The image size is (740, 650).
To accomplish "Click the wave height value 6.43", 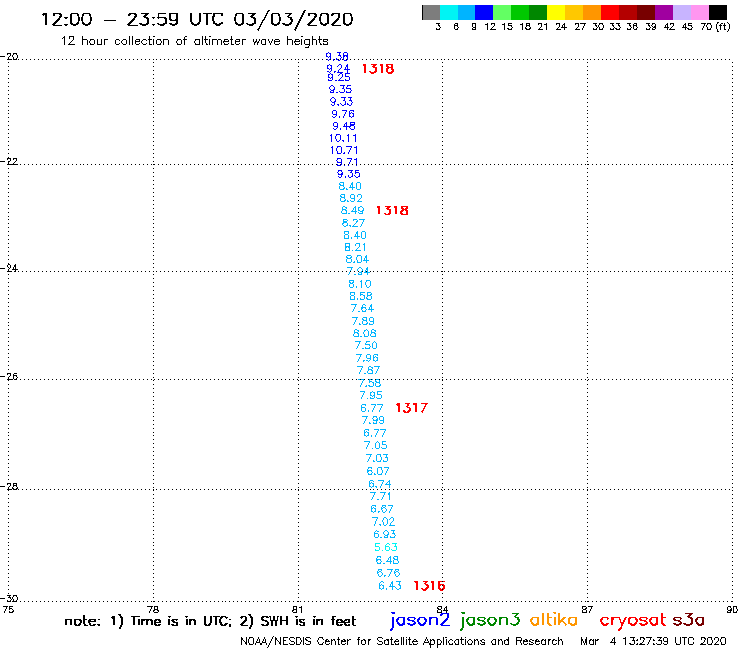I will [x=390, y=586].
